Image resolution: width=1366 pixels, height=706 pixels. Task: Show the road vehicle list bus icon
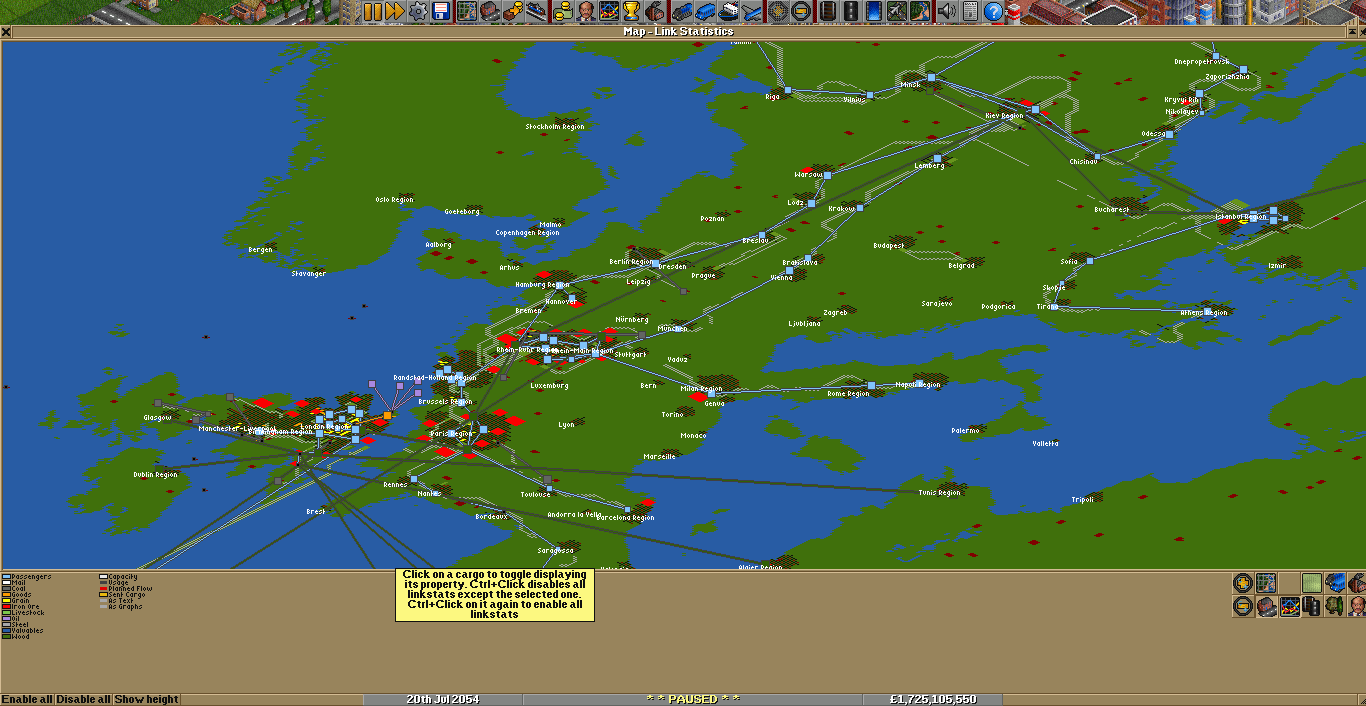705,11
